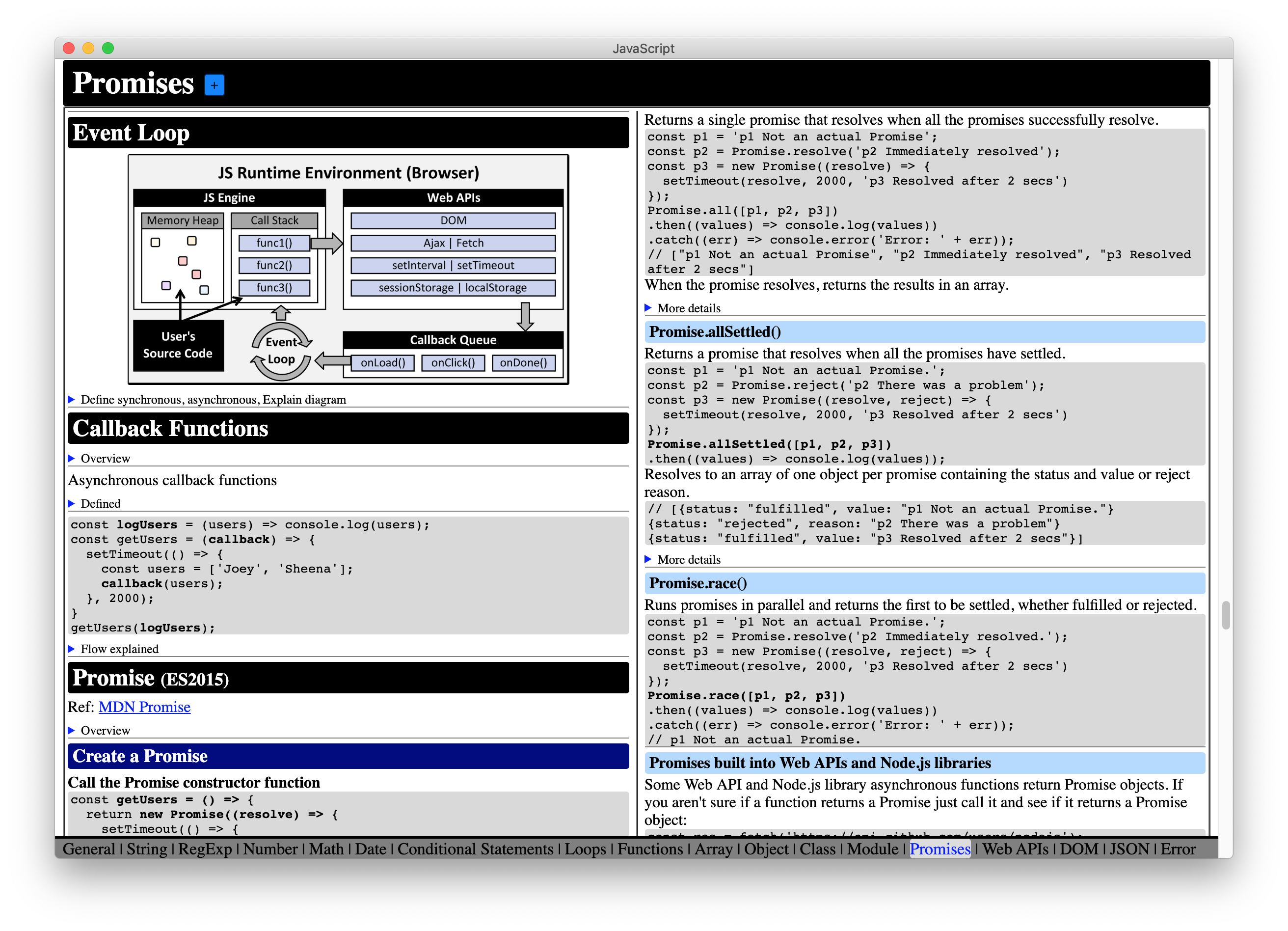Open the Functions section

[x=650, y=849]
